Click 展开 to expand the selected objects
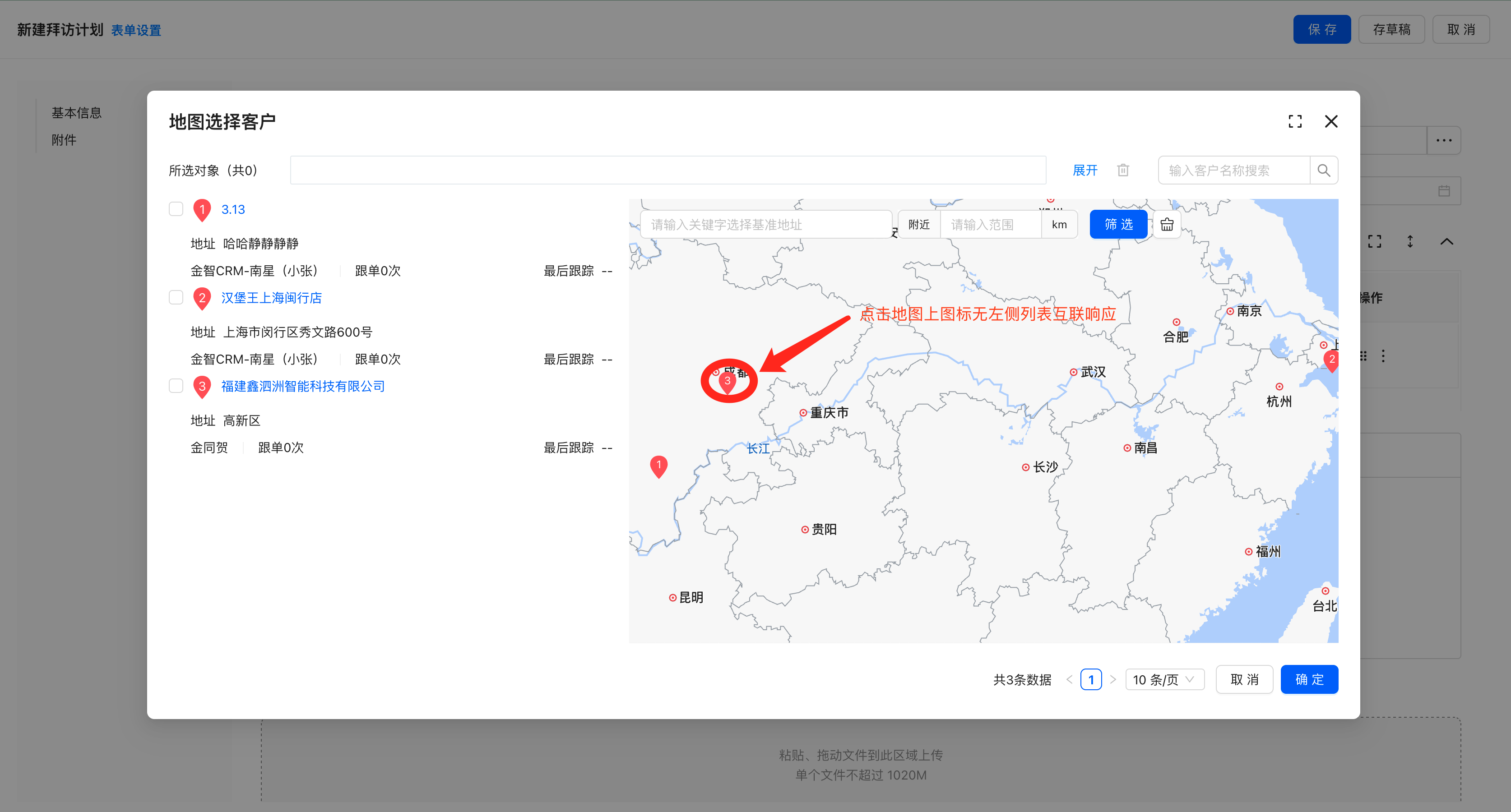Screen dimensions: 1511x812 point(1085,170)
